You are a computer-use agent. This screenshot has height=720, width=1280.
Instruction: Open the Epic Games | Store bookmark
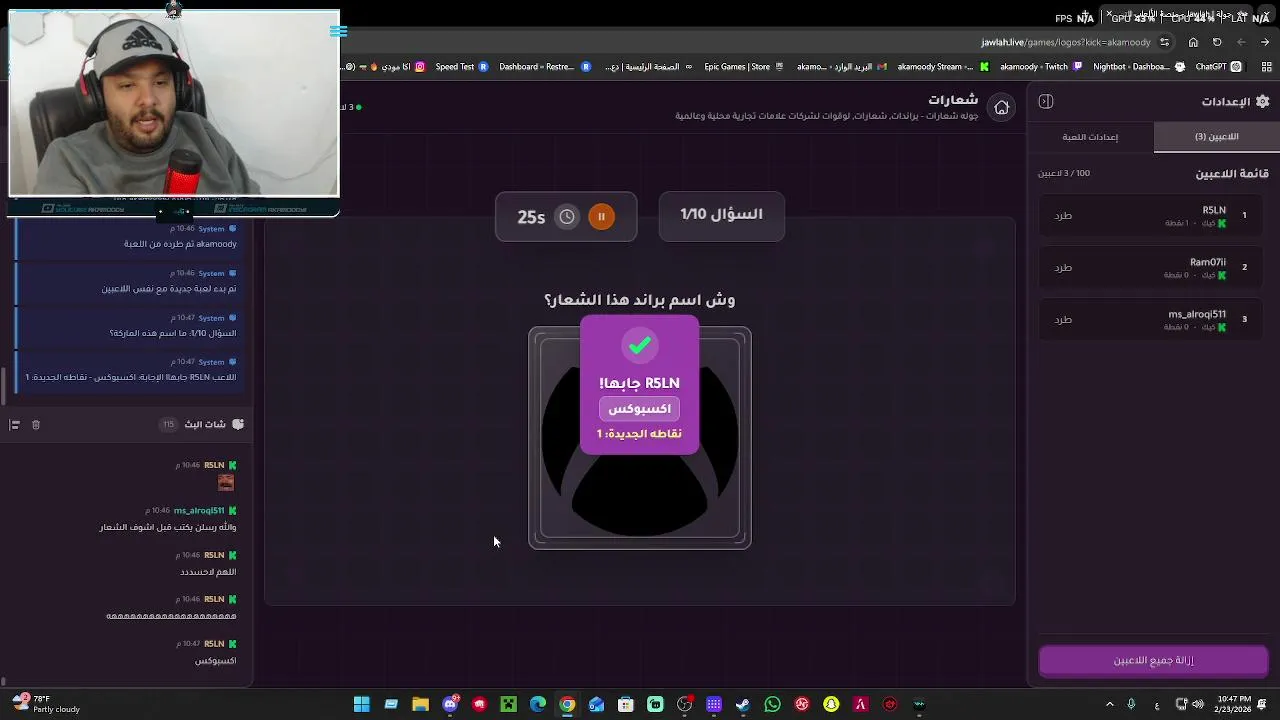[x=744, y=67]
